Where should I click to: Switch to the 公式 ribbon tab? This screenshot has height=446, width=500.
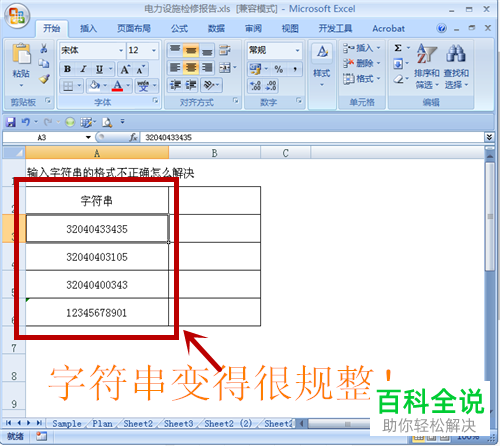[x=179, y=29]
